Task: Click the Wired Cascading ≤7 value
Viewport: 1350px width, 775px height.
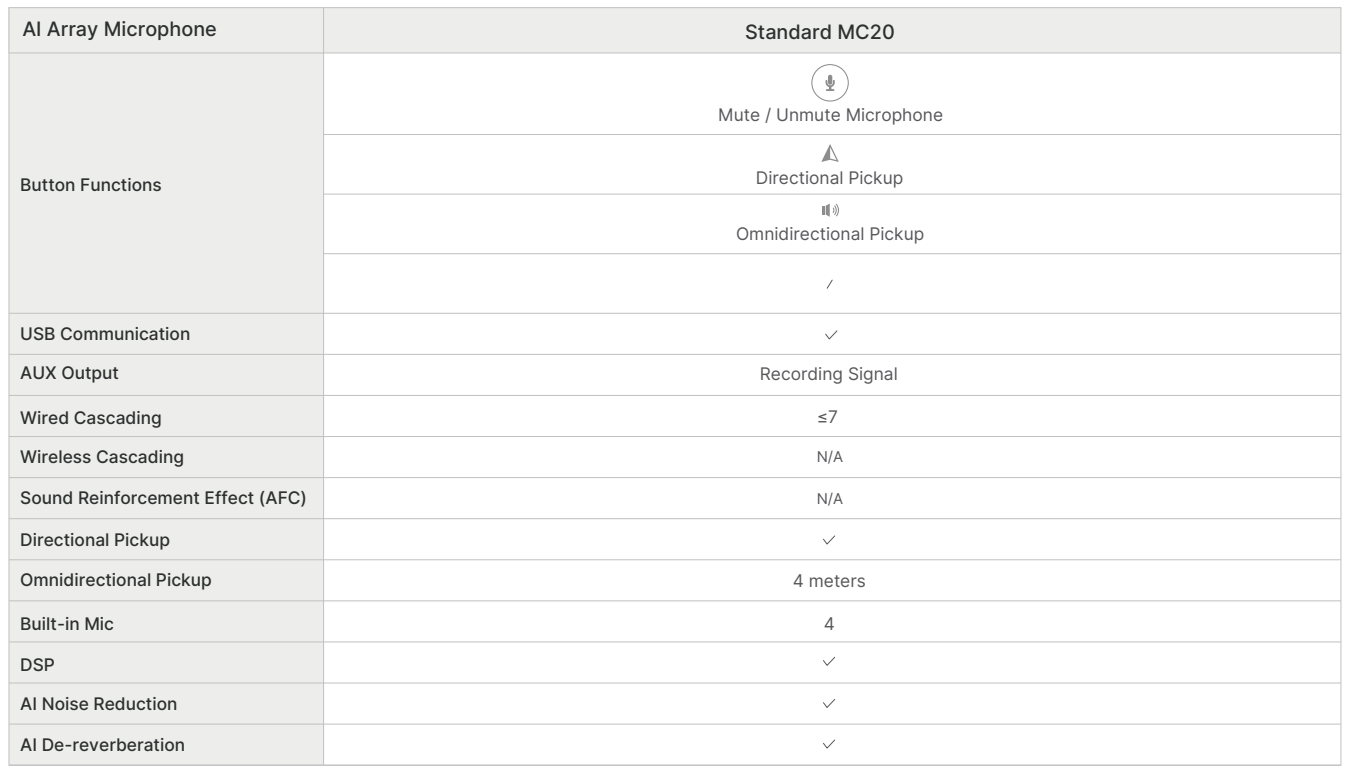Action: point(830,416)
